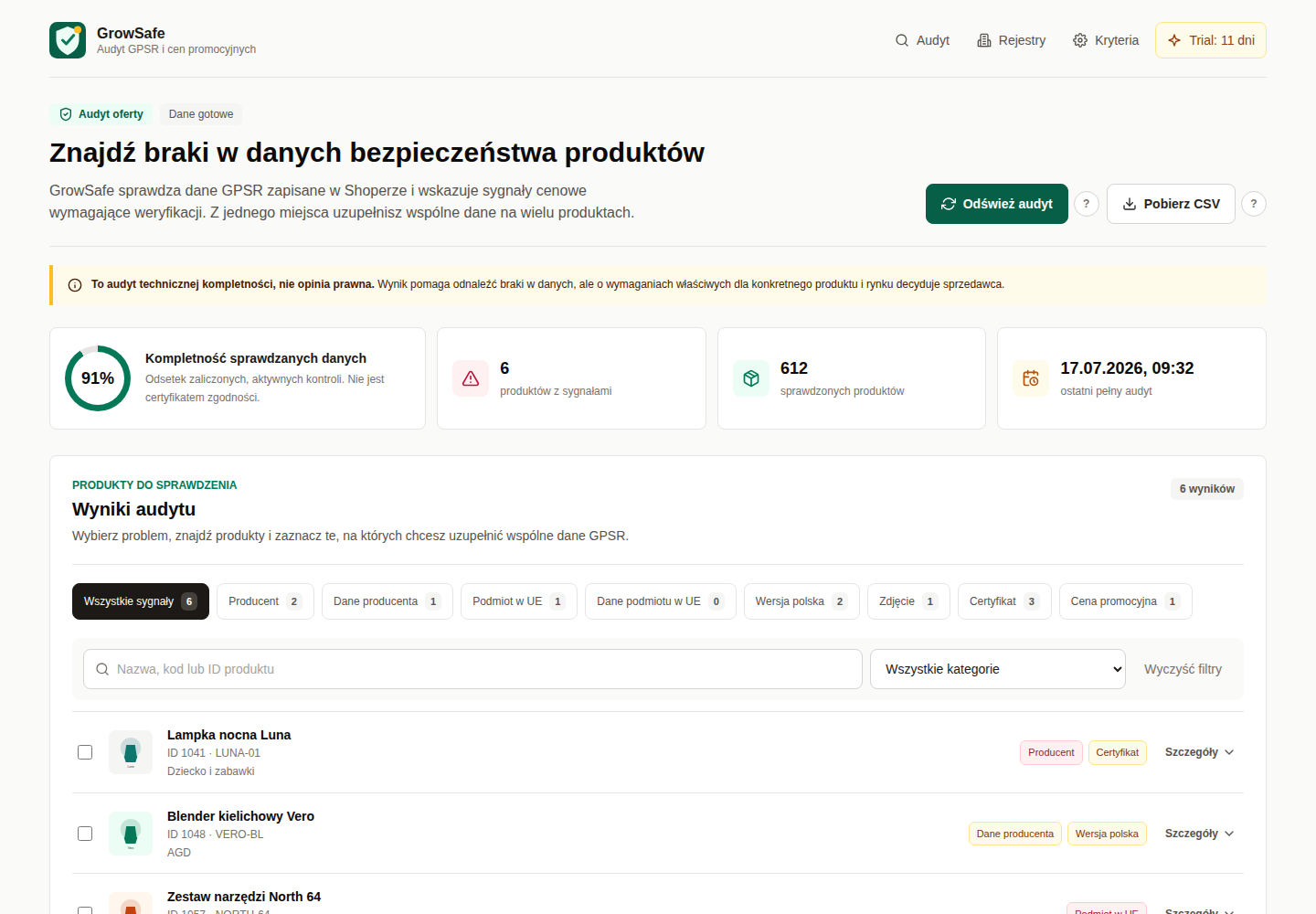Click the 91% completeness ring
The height and width of the screenshot is (914, 1316).
click(98, 378)
